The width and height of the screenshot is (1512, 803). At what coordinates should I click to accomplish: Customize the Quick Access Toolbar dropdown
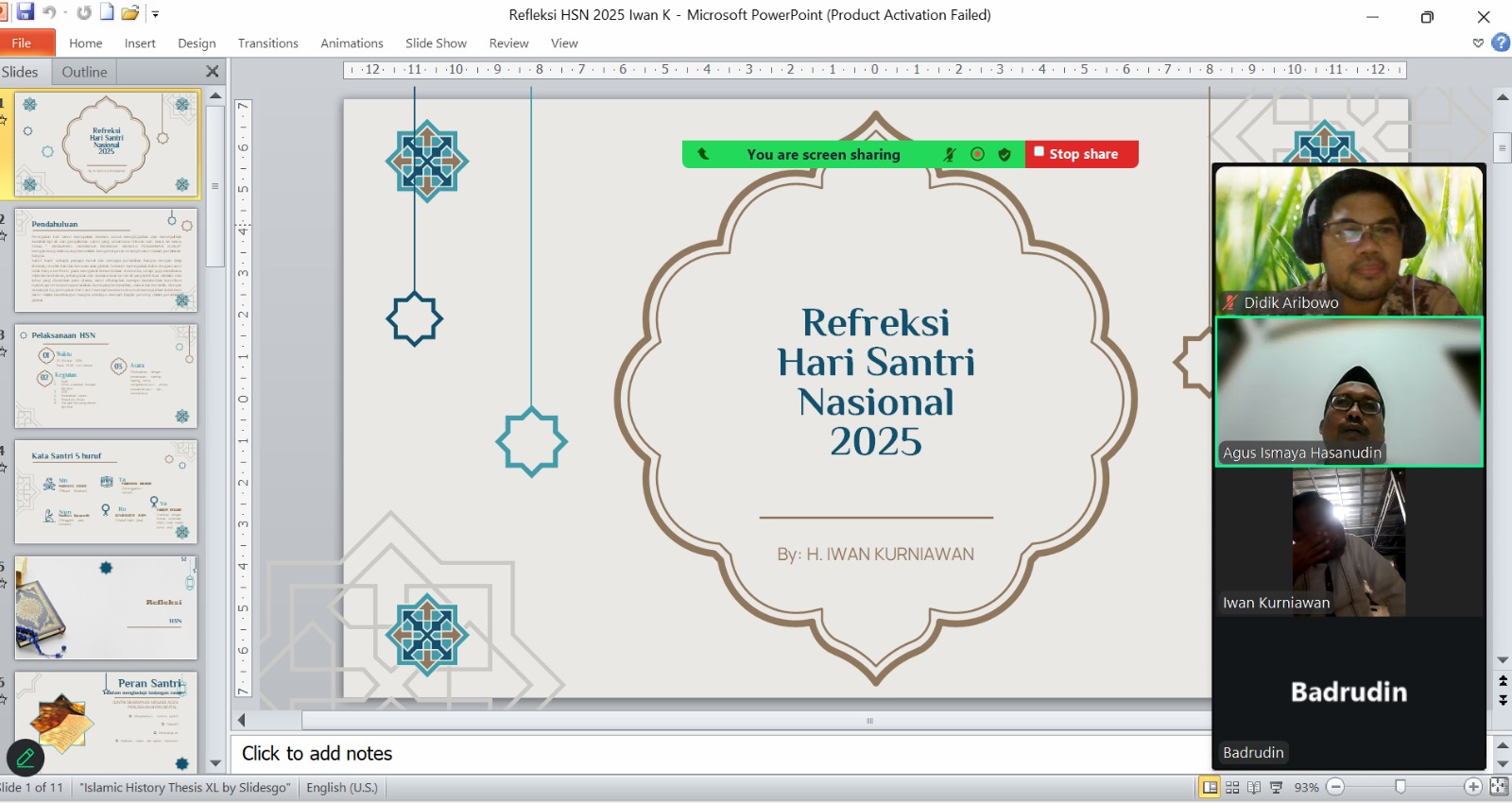(x=155, y=14)
